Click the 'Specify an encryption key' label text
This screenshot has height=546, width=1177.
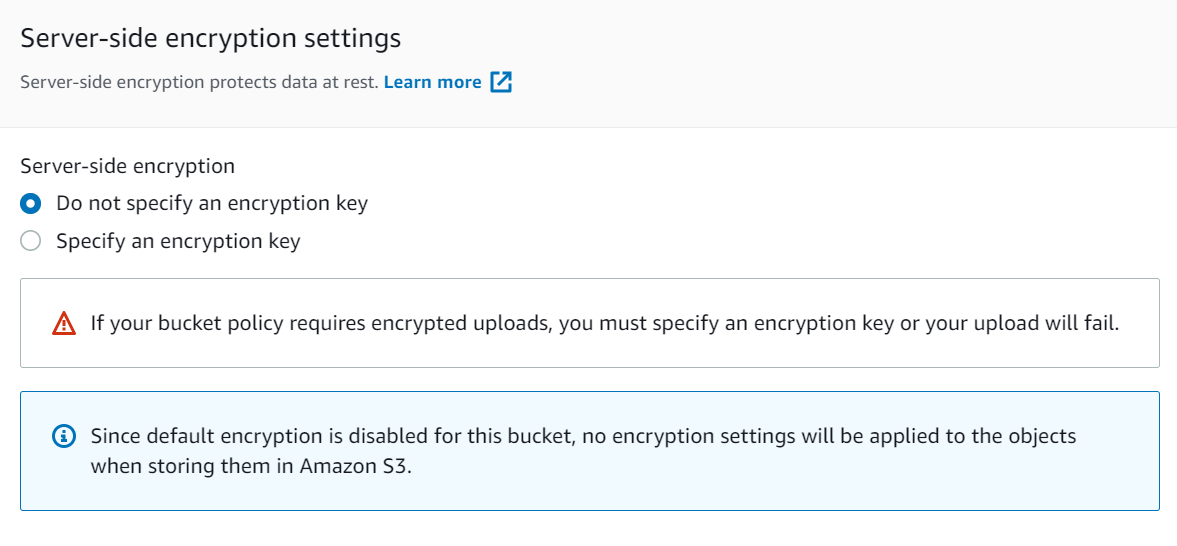click(178, 241)
